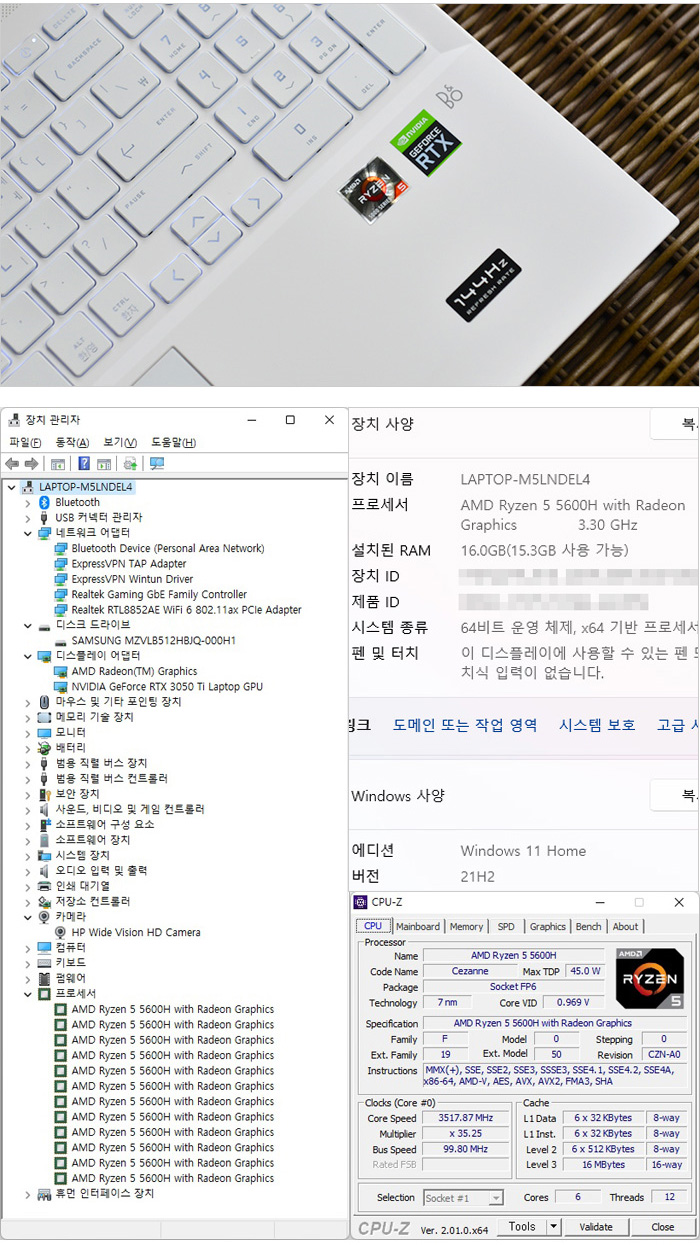Collapse the 프로세서 category
Image resolution: width=700 pixels, height=1245 pixels.
coord(28,994)
